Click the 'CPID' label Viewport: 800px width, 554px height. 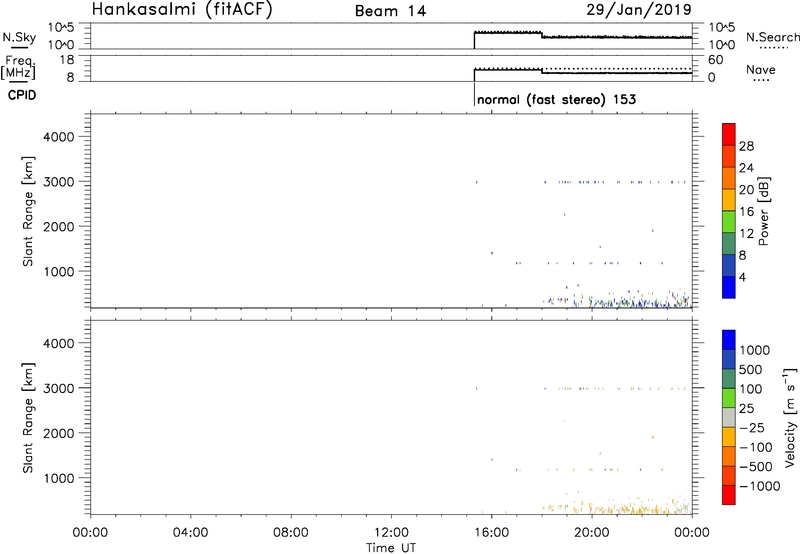click(22, 95)
